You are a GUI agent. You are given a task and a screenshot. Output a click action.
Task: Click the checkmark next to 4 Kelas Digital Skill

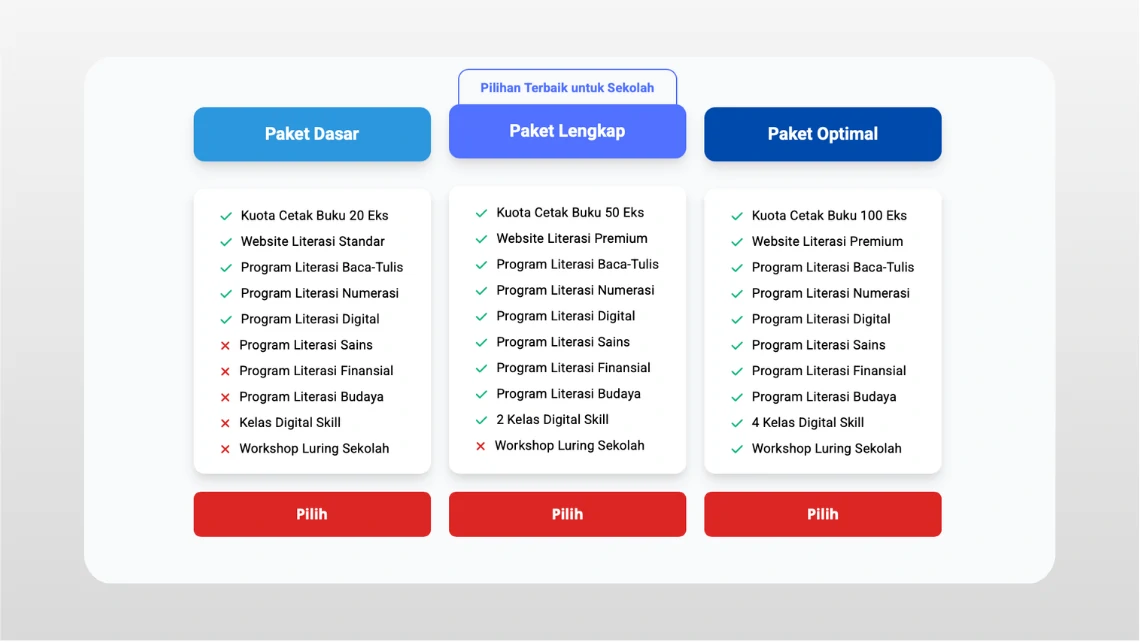[736, 423]
